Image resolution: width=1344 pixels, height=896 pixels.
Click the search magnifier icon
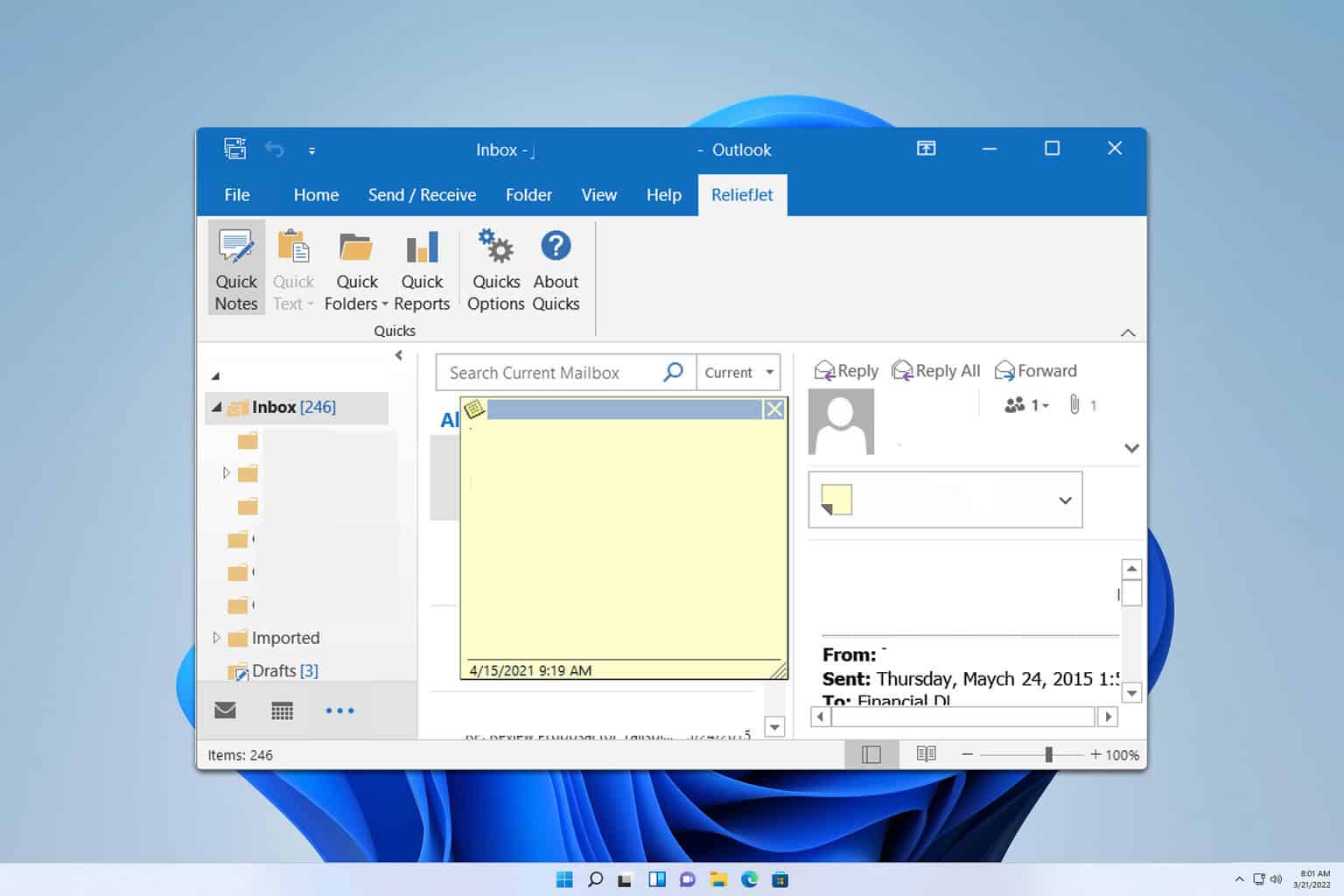click(673, 372)
